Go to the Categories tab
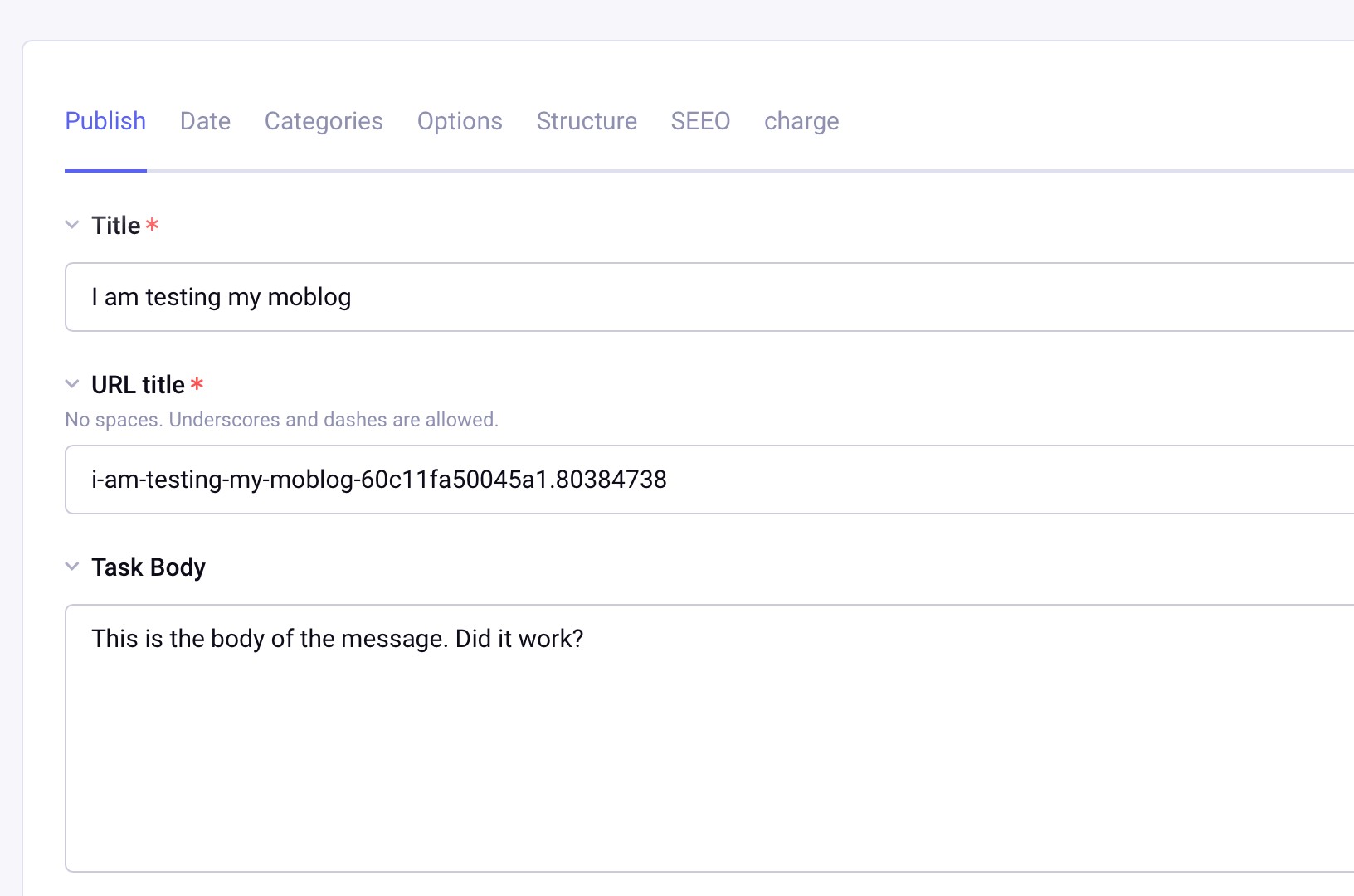Screen dimensions: 1354x896 (x=324, y=121)
